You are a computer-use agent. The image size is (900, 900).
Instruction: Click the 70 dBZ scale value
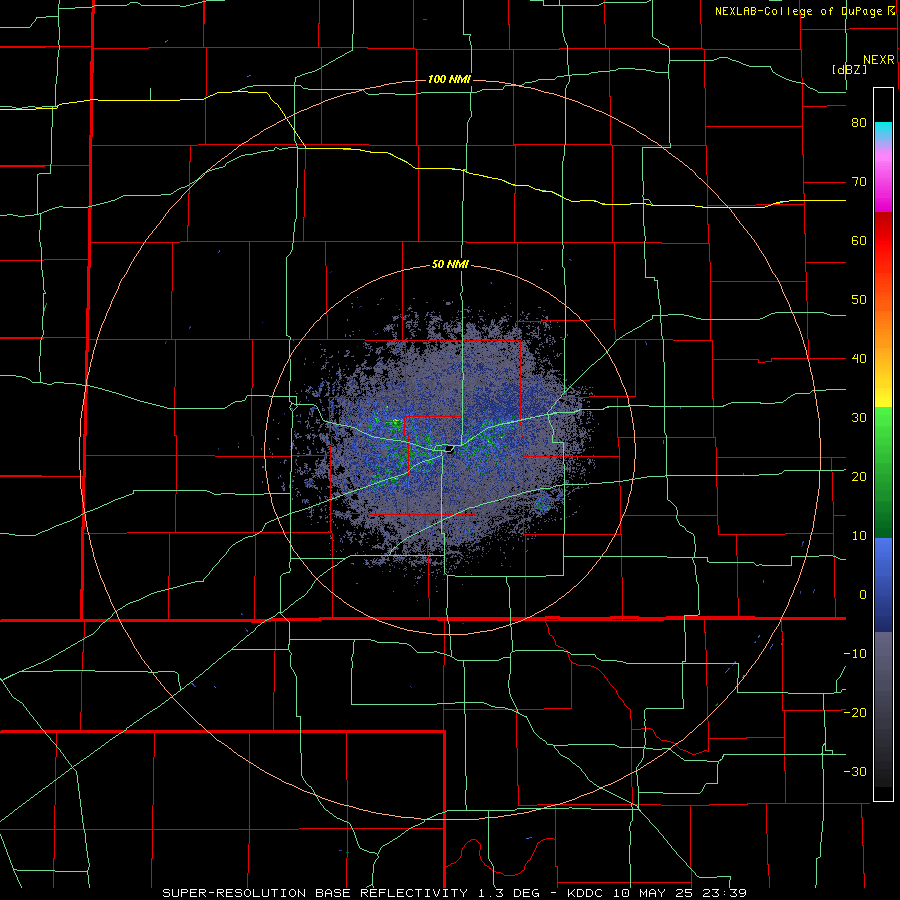click(859, 181)
